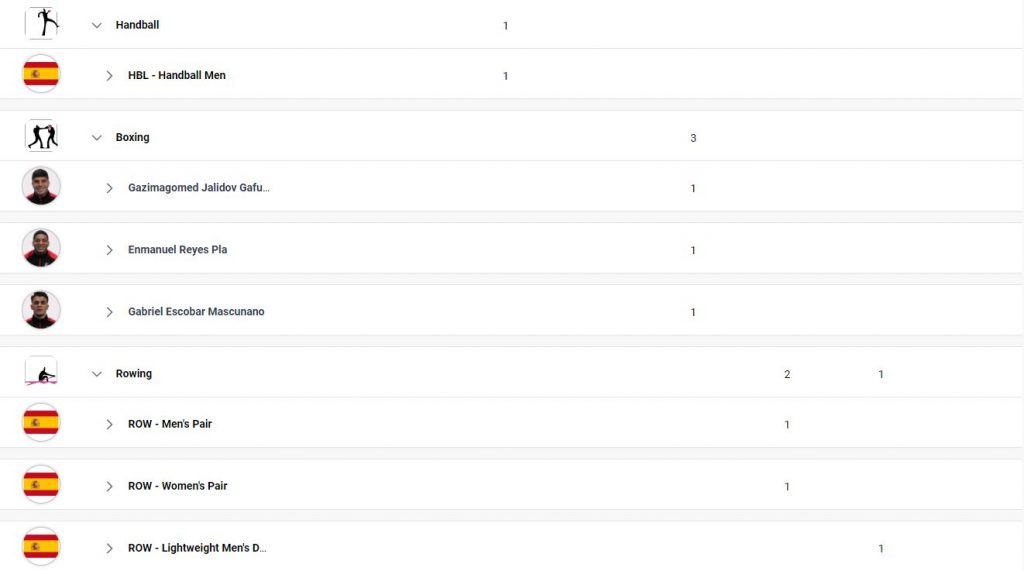Open Gazimagomed Jalidov's athlete photo
This screenshot has height=571, width=1024.
(41, 186)
